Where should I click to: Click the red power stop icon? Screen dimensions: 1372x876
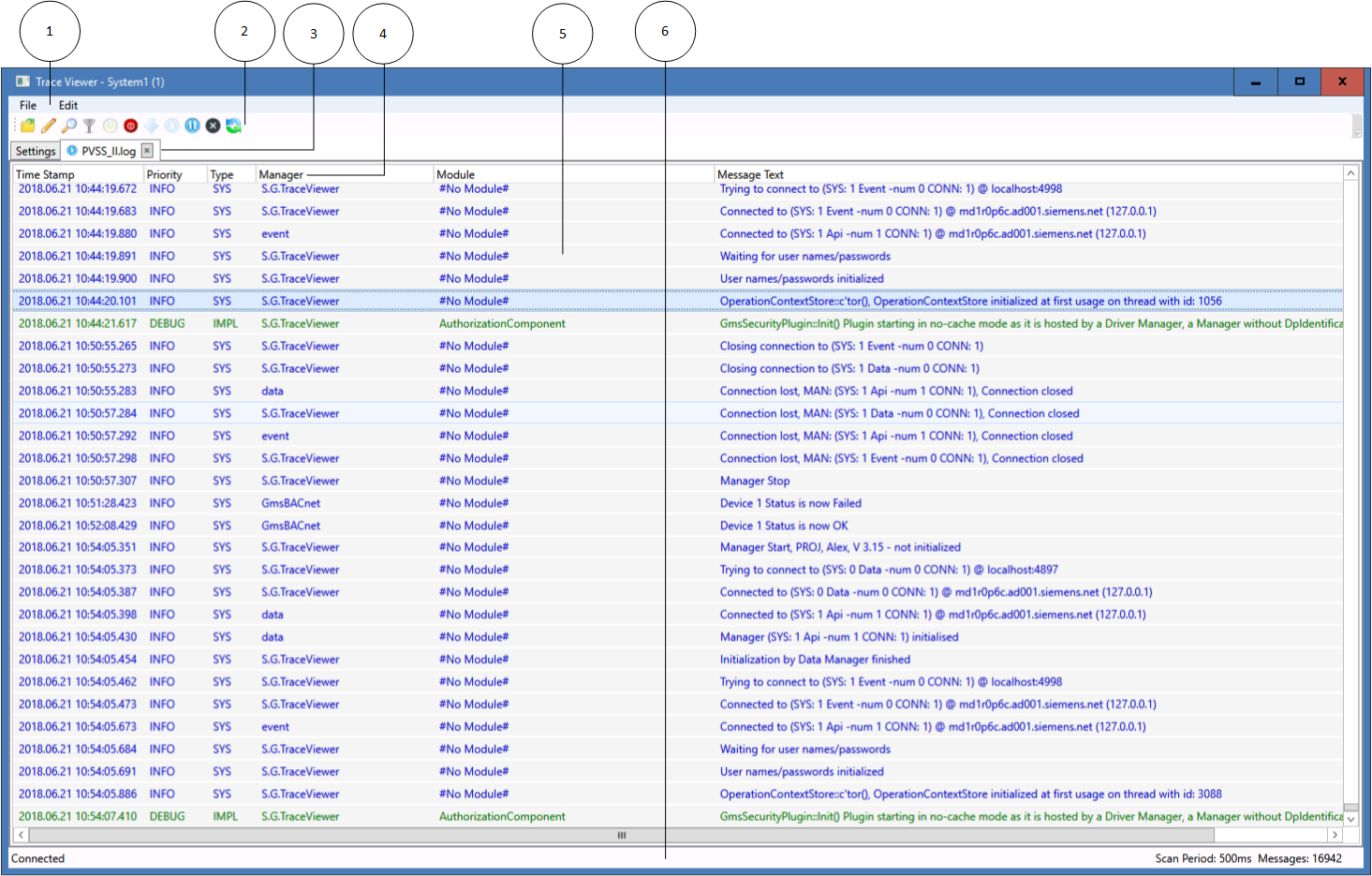[x=130, y=126]
